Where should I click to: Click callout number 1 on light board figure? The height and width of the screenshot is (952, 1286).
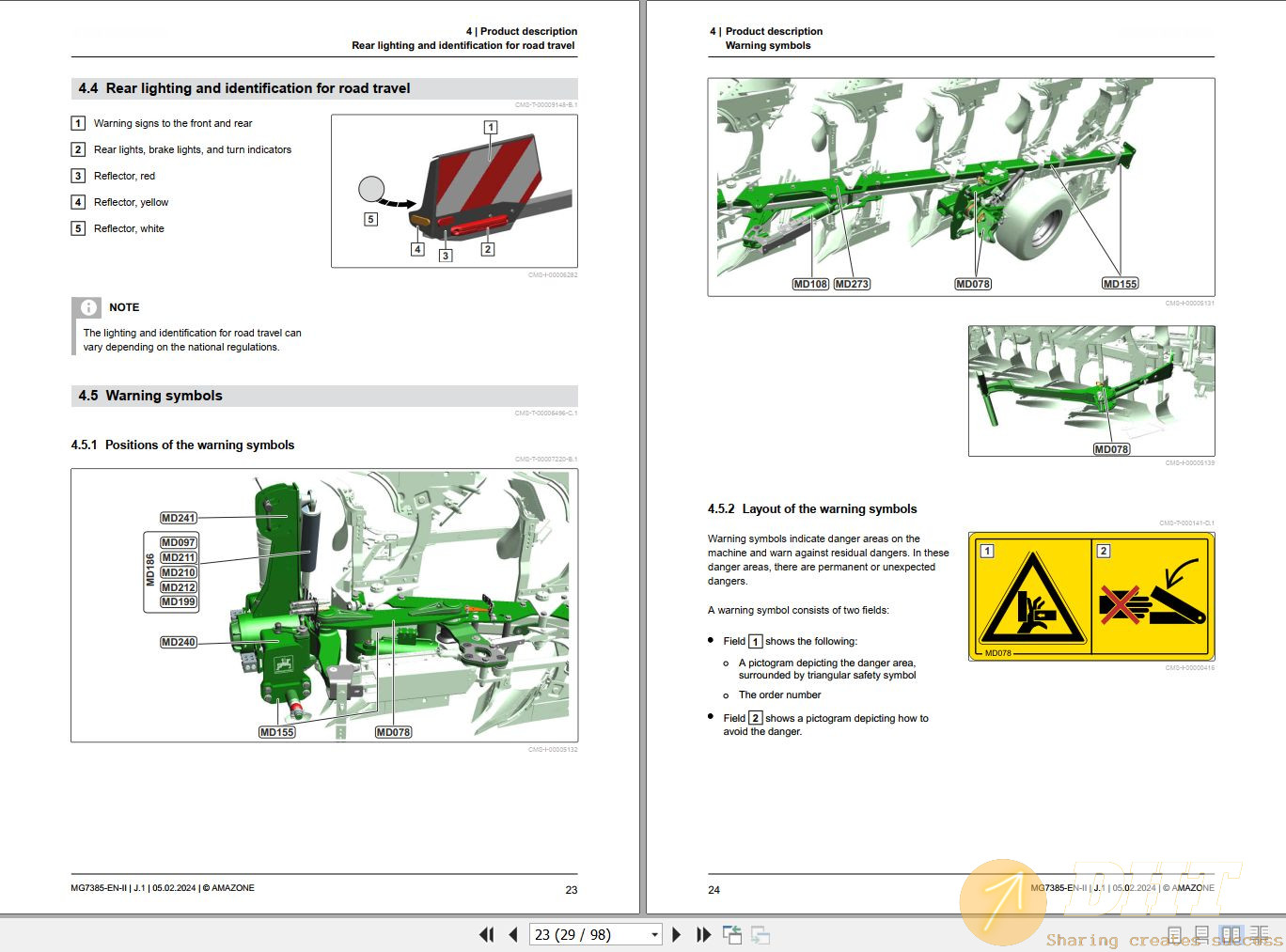490,127
